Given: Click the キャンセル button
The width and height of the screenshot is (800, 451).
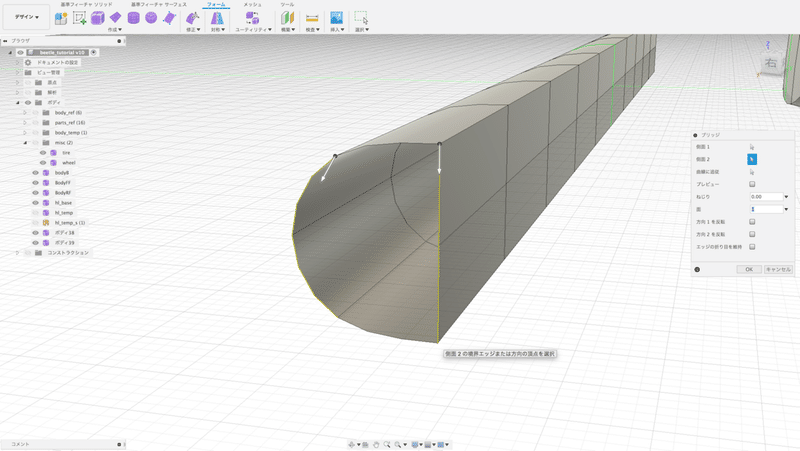Looking at the screenshot, I should tap(778, 269).
